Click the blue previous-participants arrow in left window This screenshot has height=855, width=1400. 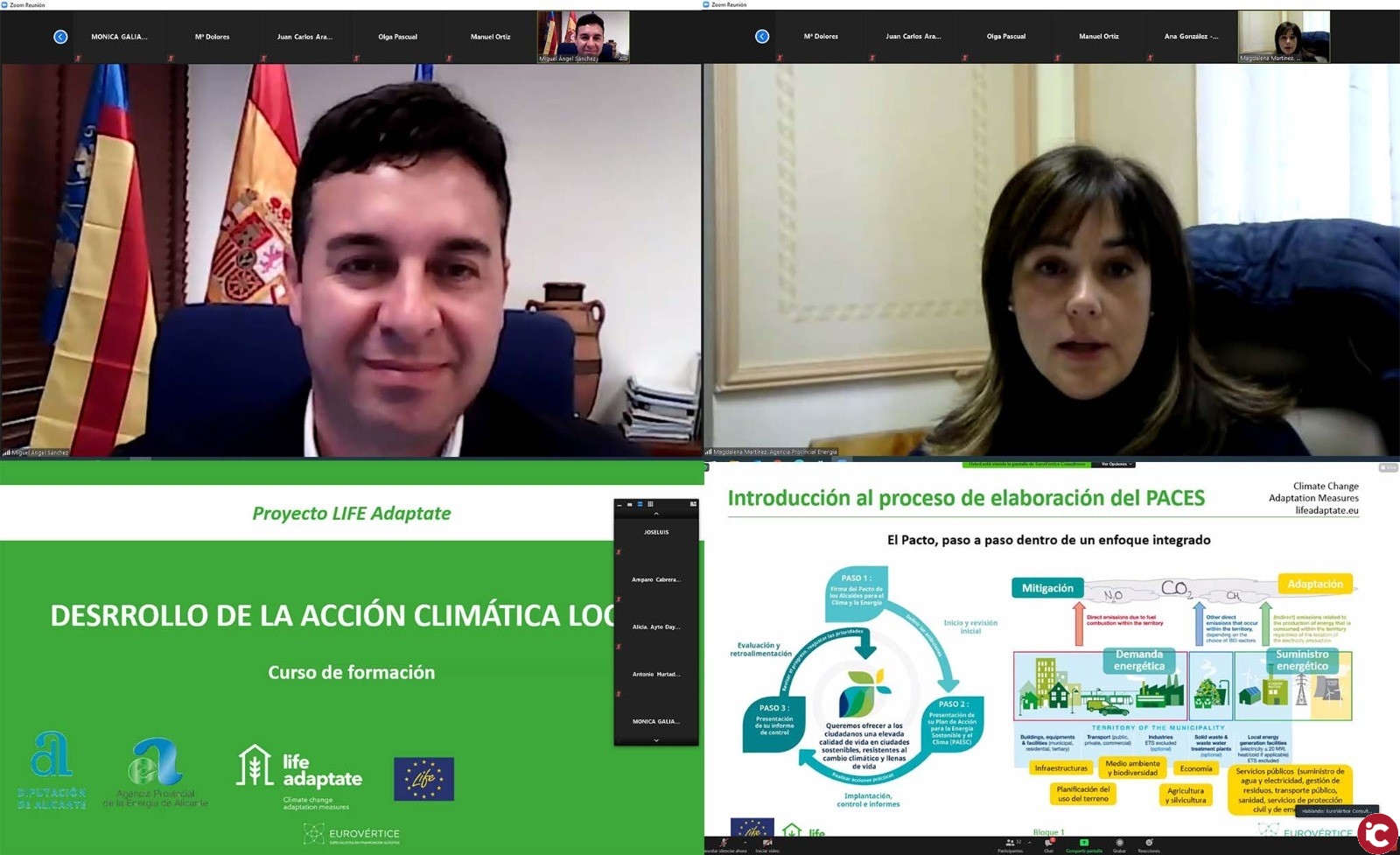pos(60,37)
